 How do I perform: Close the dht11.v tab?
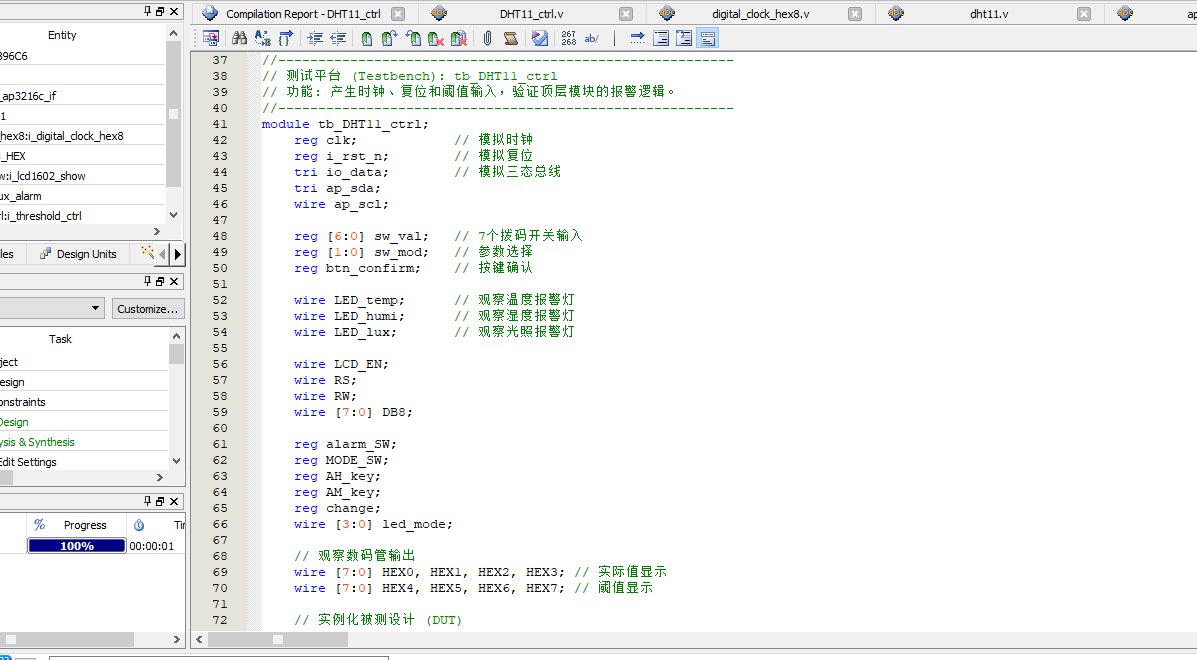(x=1084, y=14)
